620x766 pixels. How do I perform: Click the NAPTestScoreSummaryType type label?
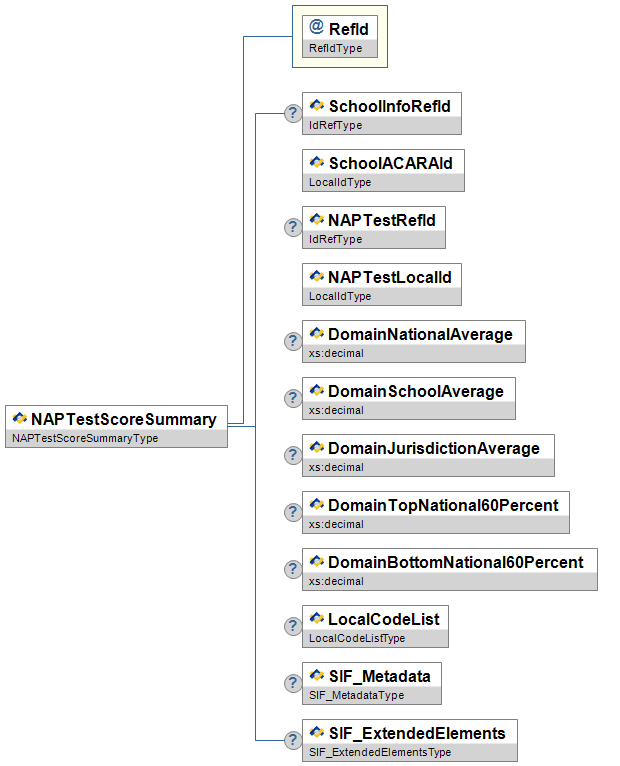pos(84,438)
